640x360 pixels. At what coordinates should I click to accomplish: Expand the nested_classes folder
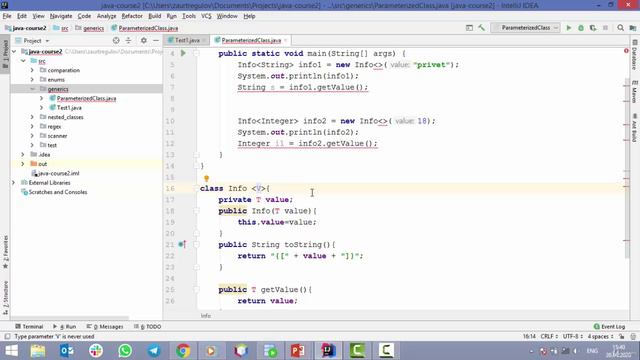(32, 117)
